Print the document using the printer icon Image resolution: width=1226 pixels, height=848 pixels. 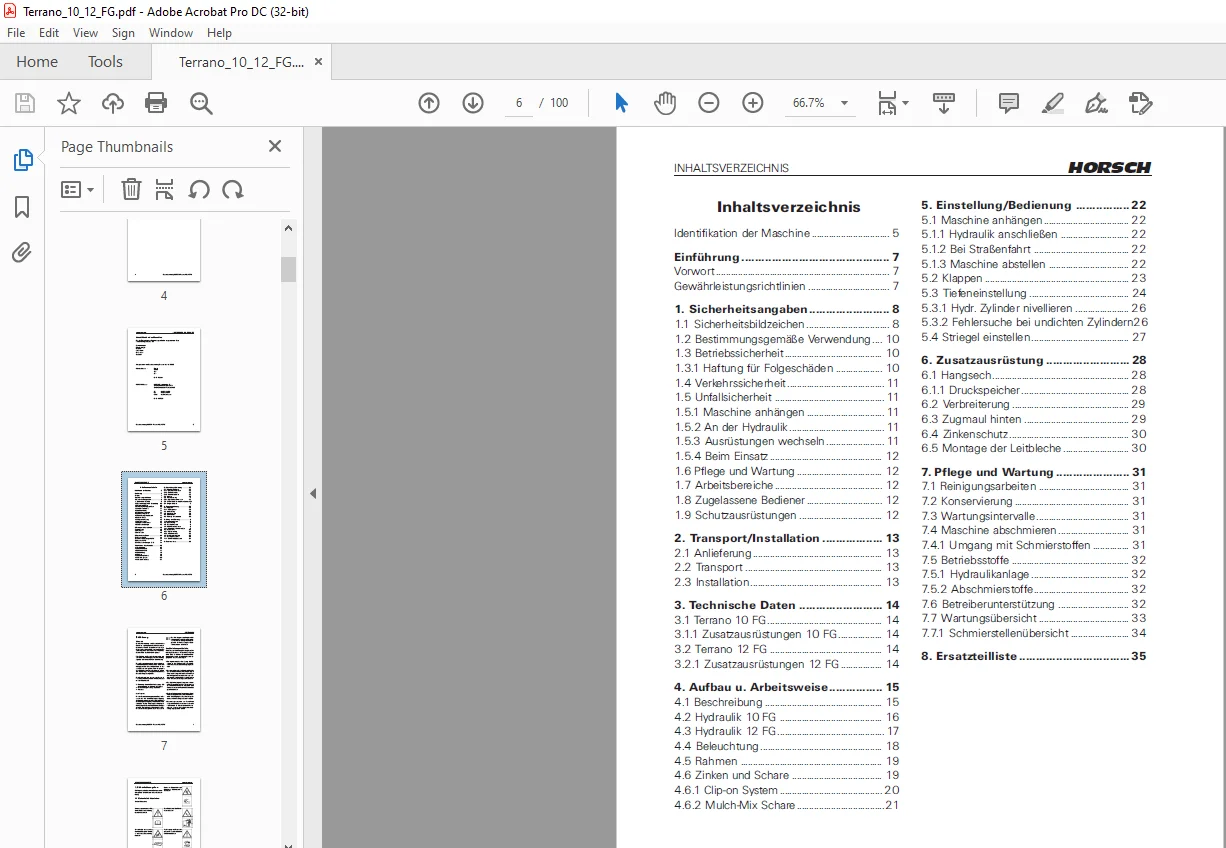156,103
